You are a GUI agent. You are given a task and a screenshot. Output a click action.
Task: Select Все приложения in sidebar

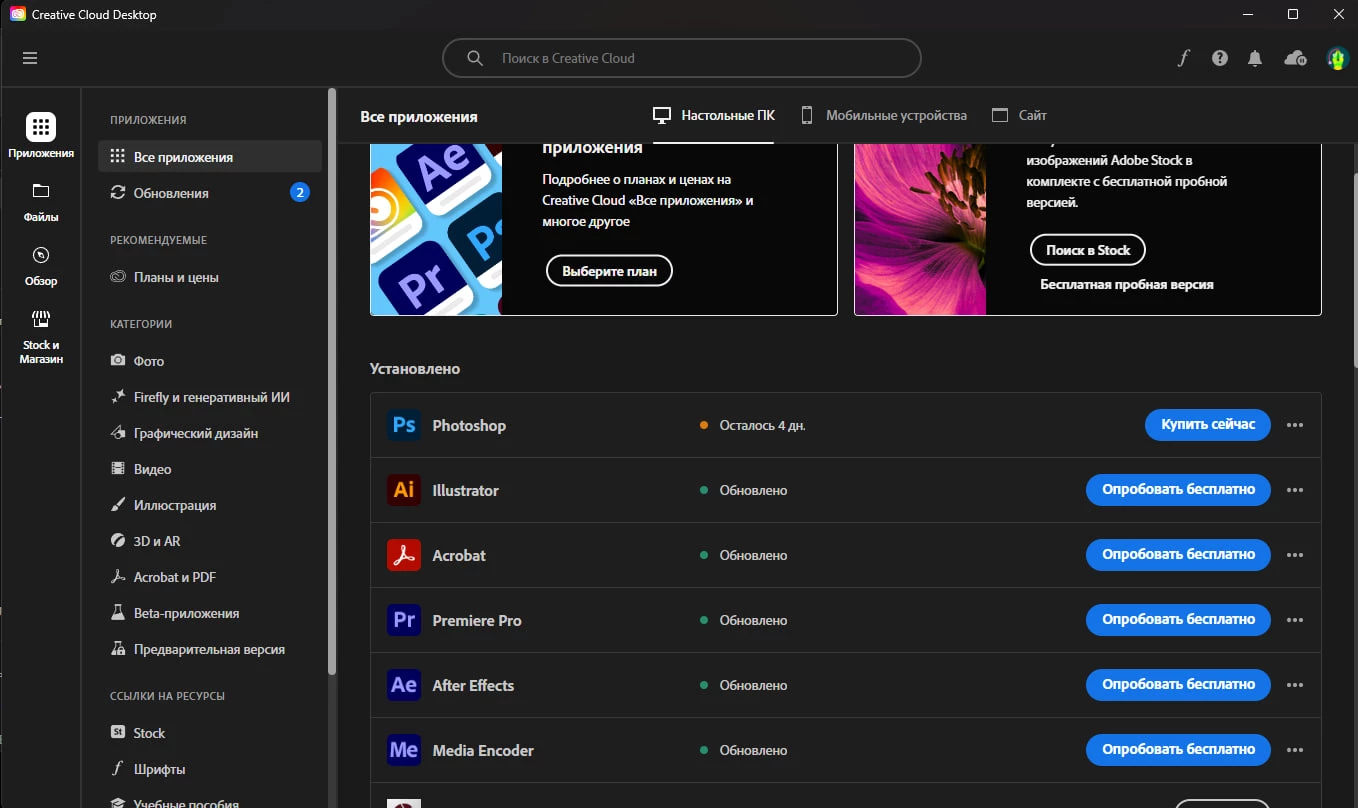point(210,157)
